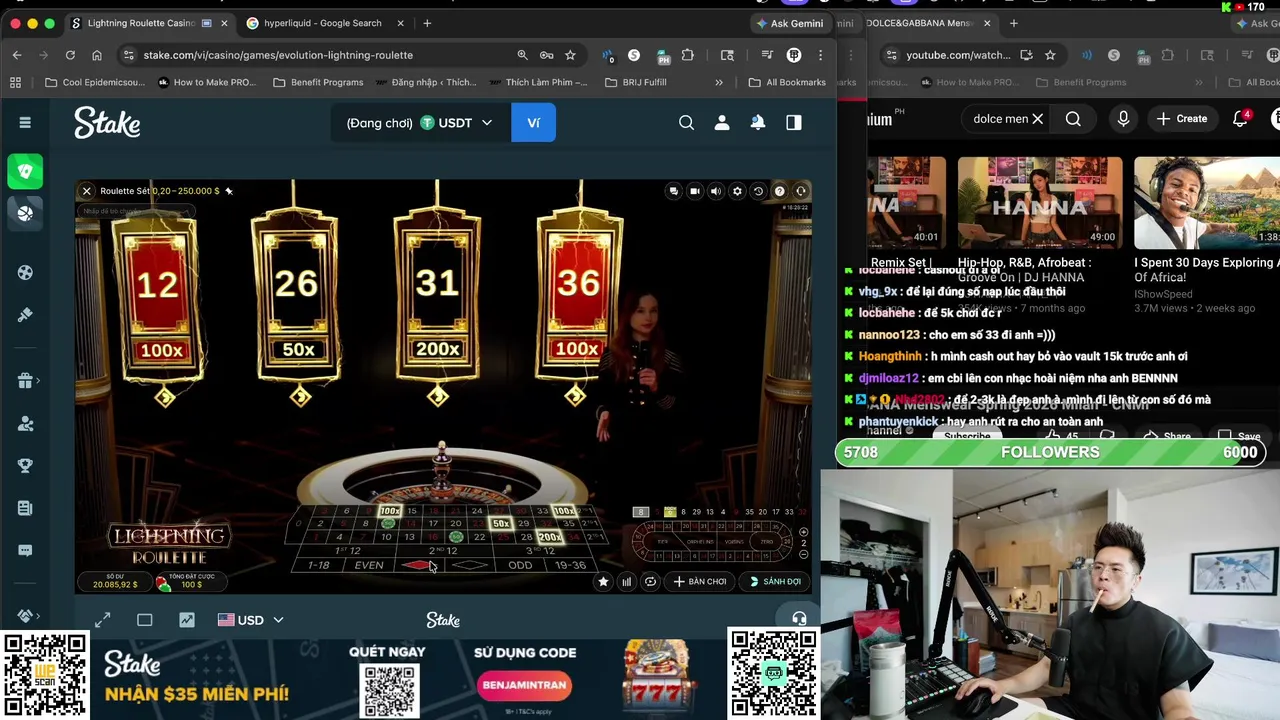Bet on black diamond on roulette table
The height and width of the screenshot is (720, 1280).
tap(470, 565)
